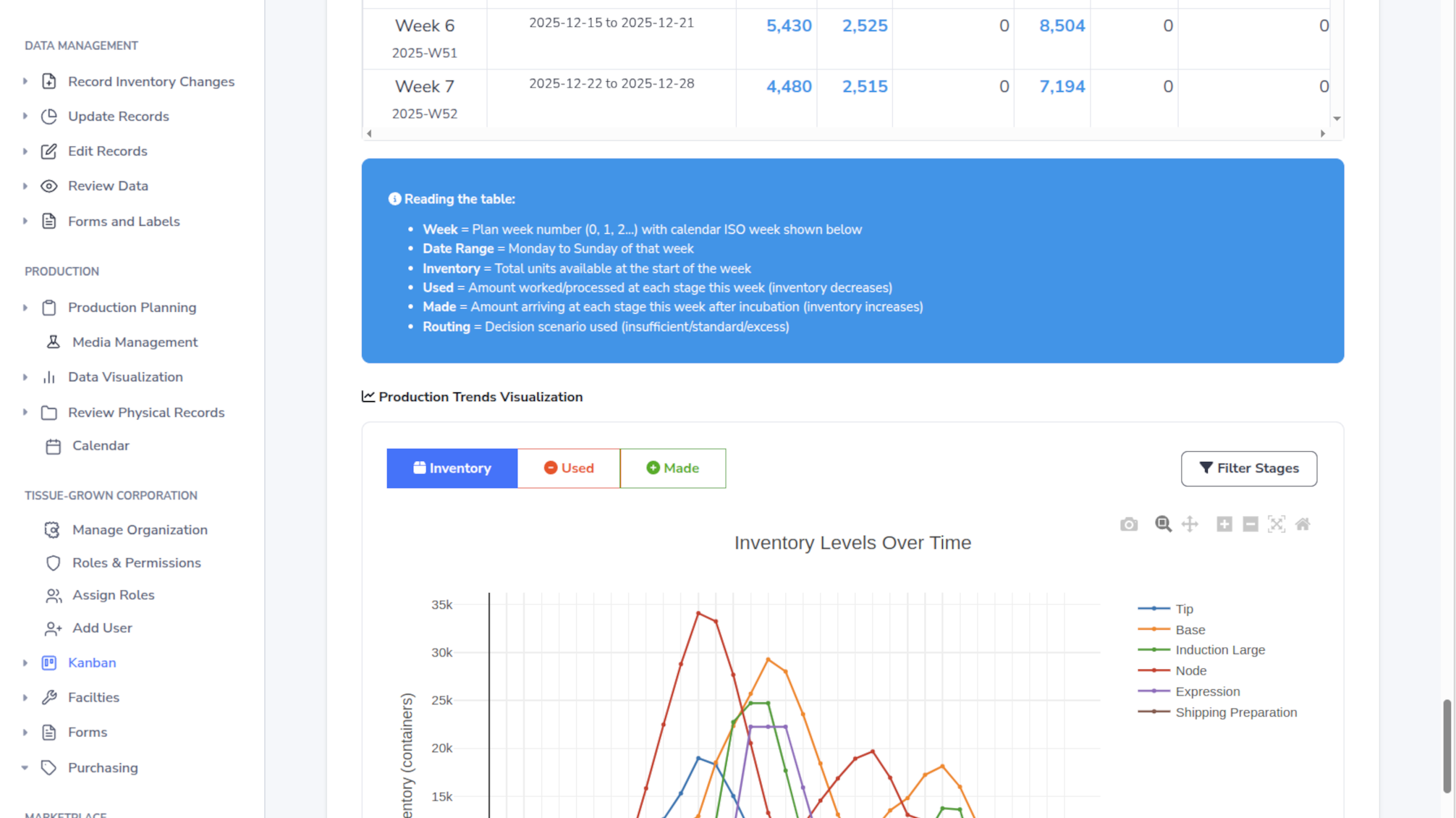Download the chart as a camera snapshot
Viewport: 1456px width, 818px height.
pos(1128,524)
